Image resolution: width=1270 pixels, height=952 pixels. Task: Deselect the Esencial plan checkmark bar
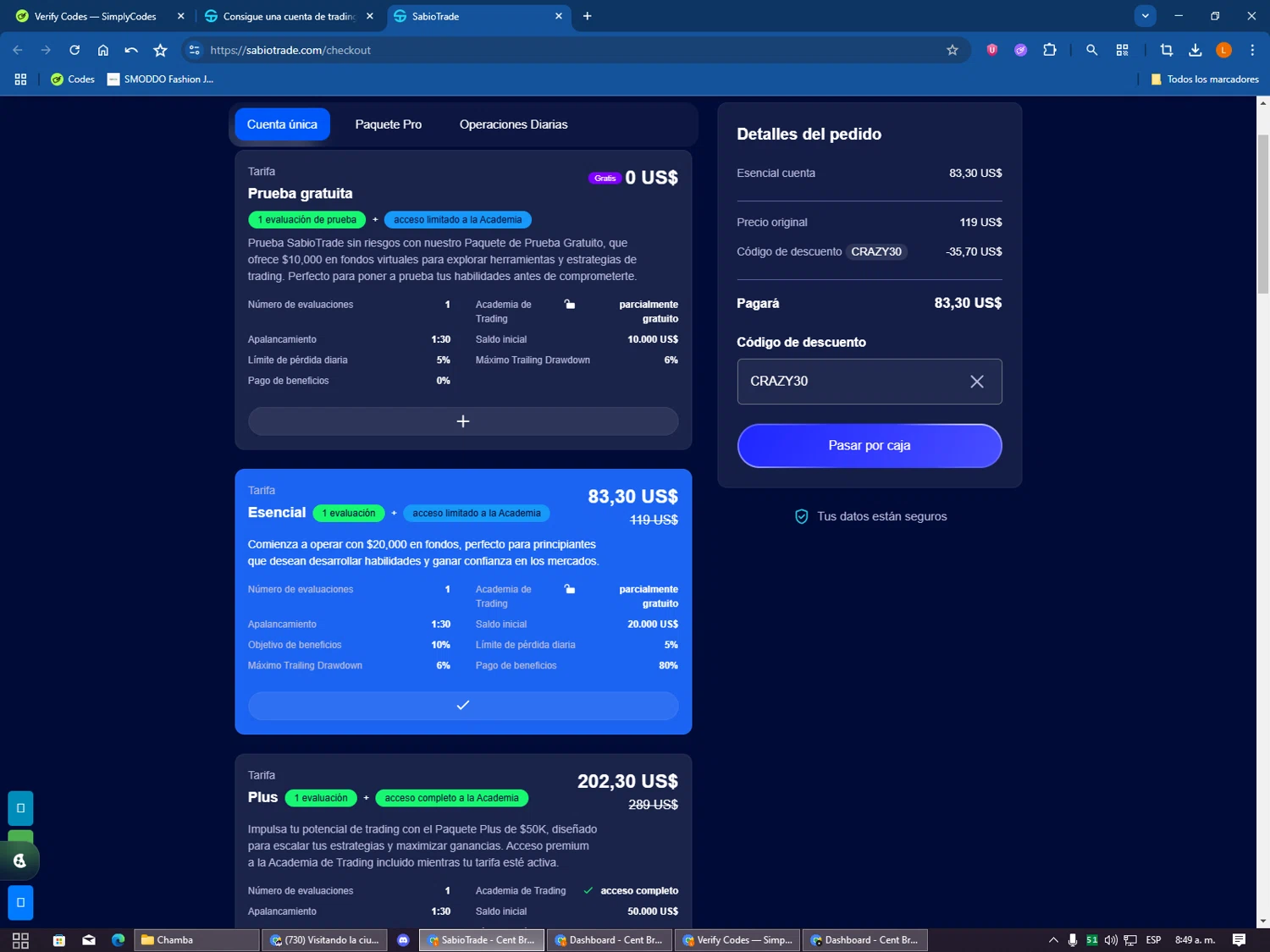tap(463, 706)
